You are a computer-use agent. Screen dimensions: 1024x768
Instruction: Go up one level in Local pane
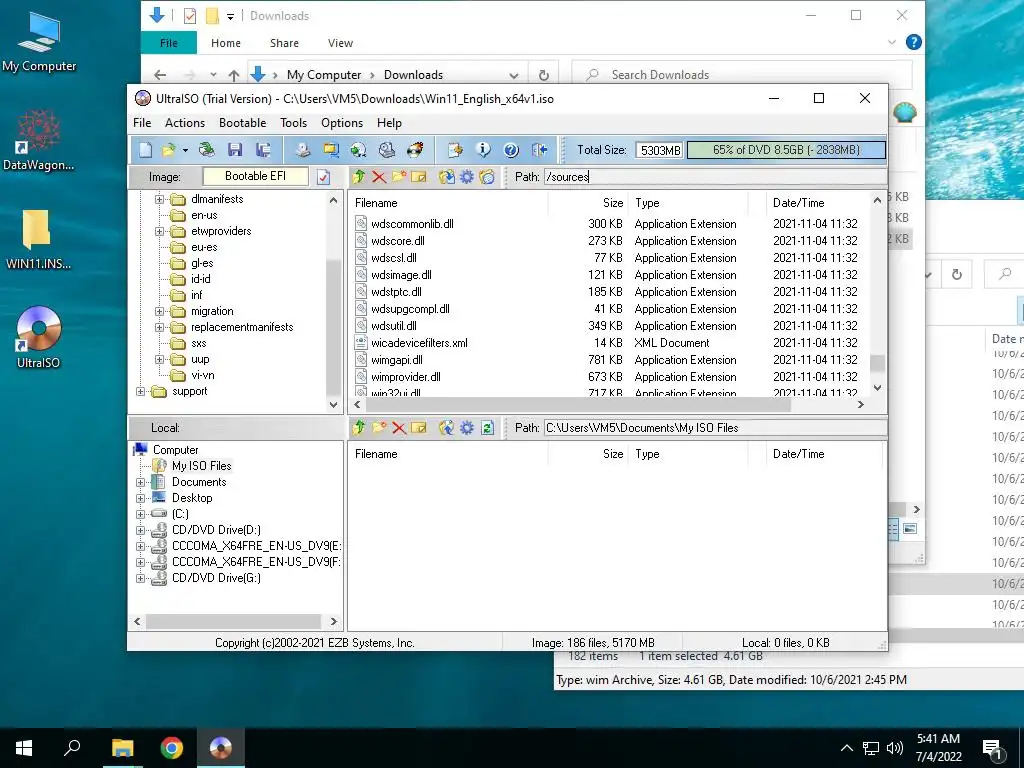point(359,428)
